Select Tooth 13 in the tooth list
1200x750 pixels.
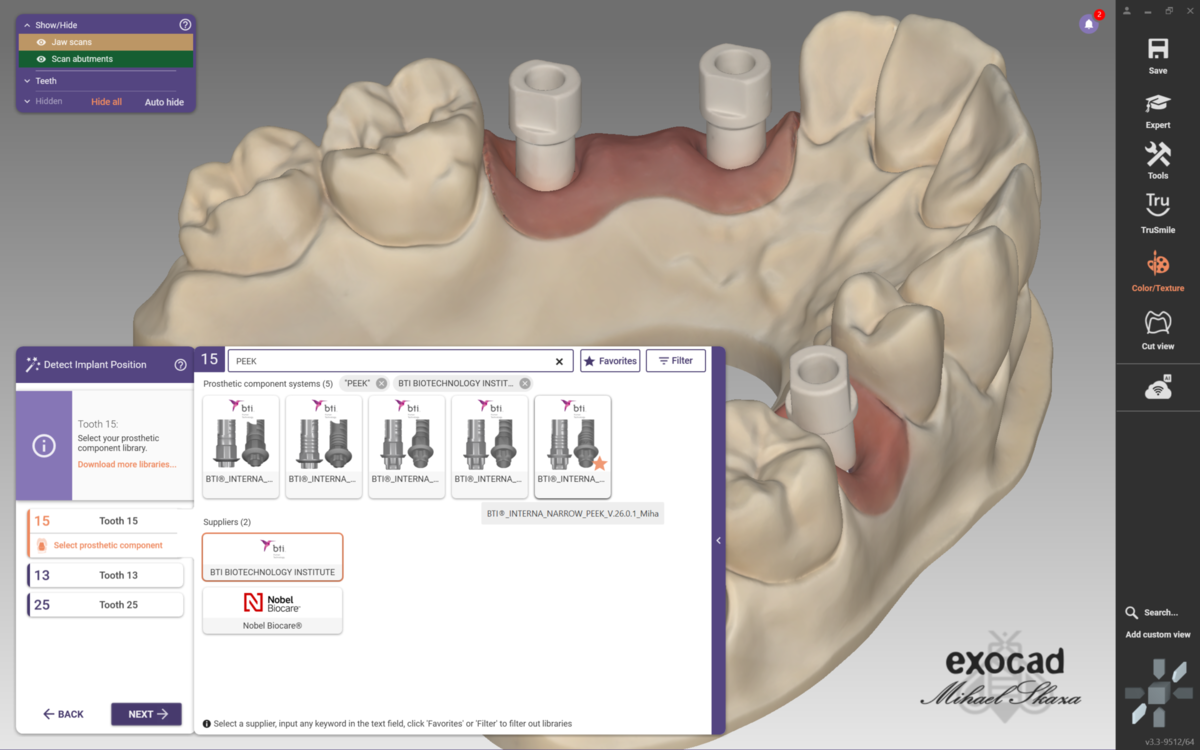coord(105,575)
